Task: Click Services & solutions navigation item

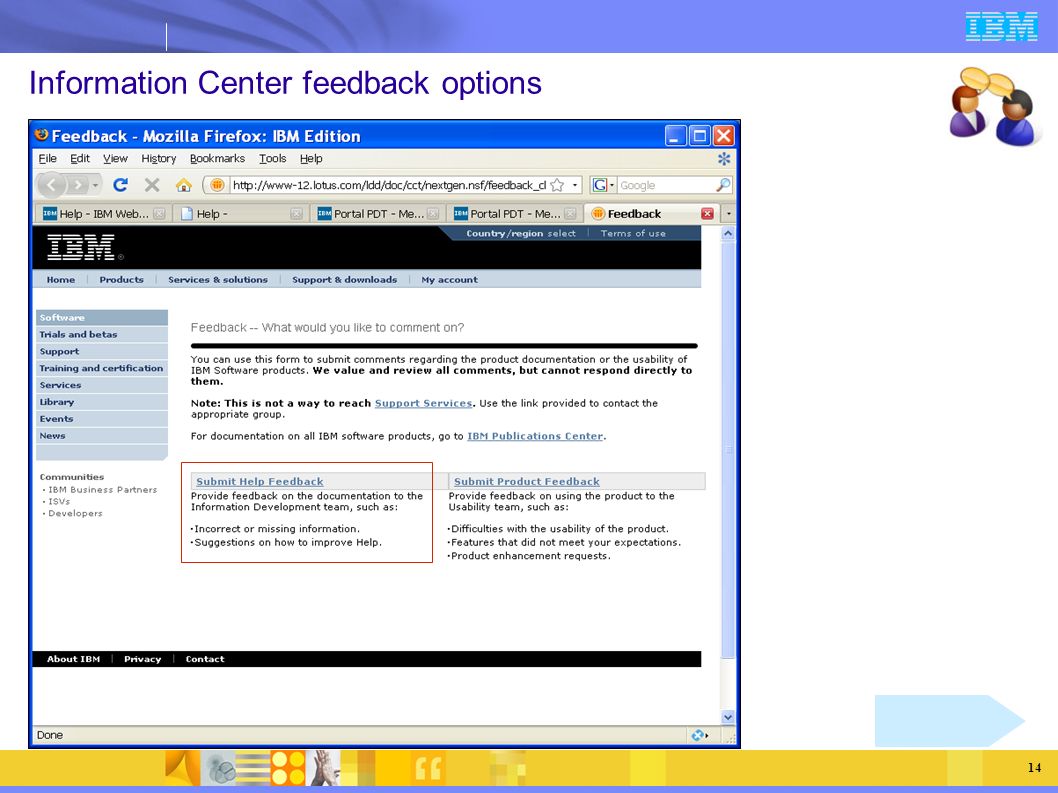Action: click(218, 279)
